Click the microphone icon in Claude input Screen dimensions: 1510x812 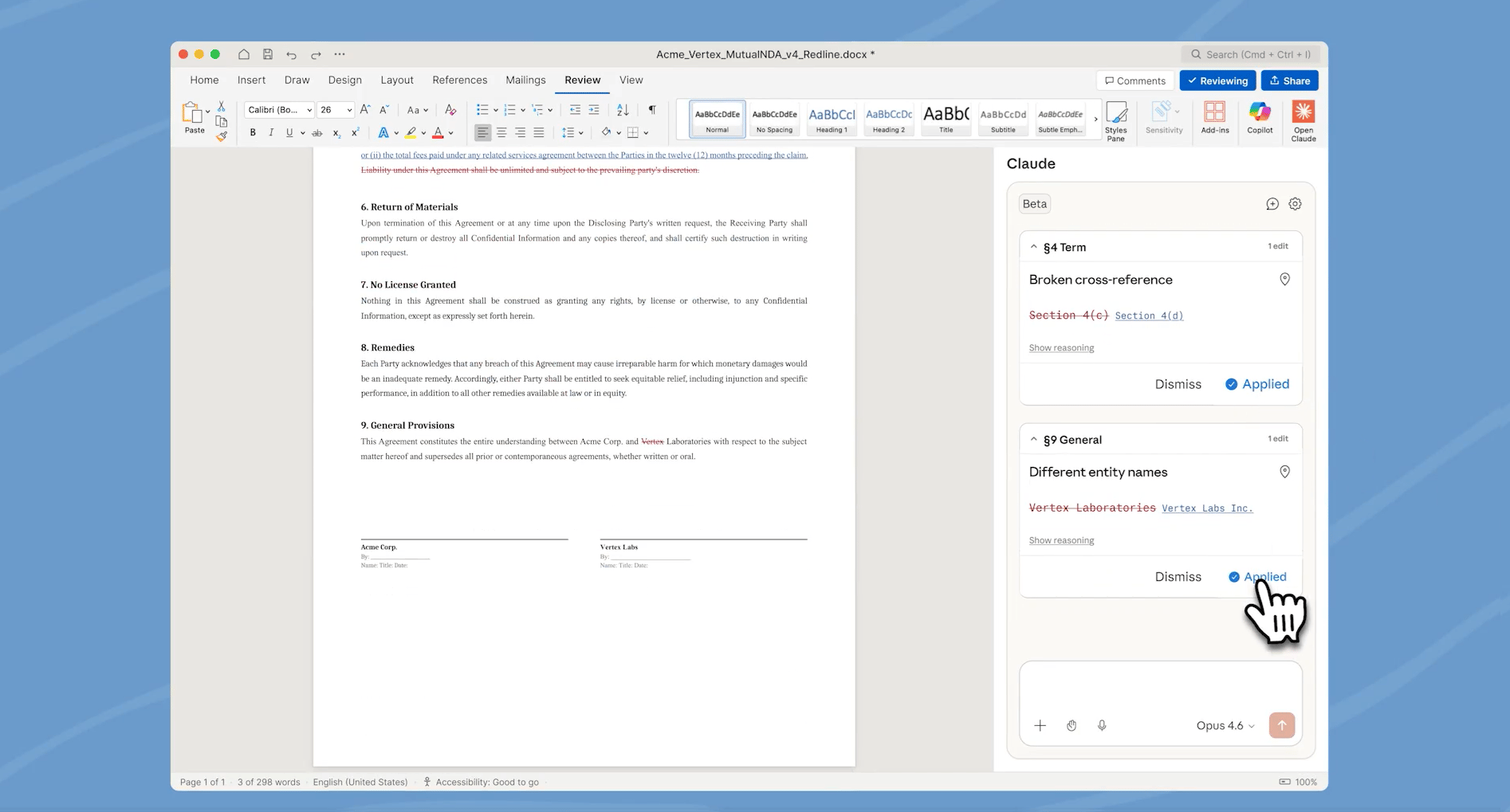coord(1101,725)
